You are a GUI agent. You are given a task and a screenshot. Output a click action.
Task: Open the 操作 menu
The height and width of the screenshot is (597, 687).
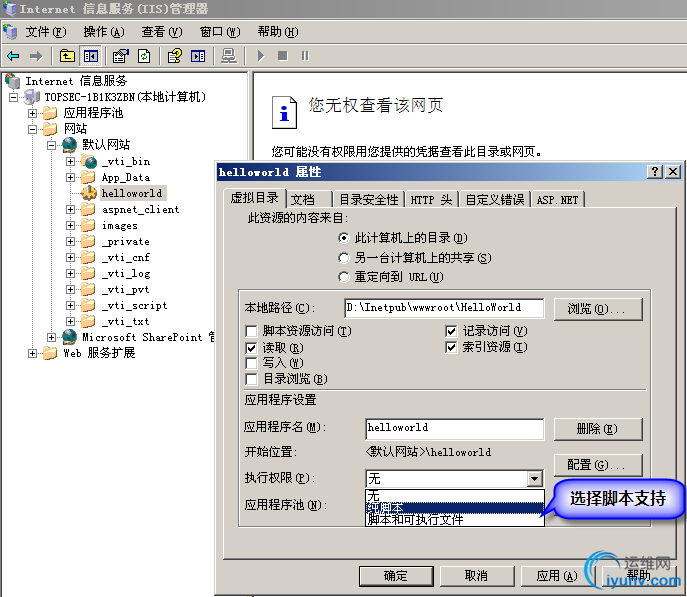pos(104,32)
